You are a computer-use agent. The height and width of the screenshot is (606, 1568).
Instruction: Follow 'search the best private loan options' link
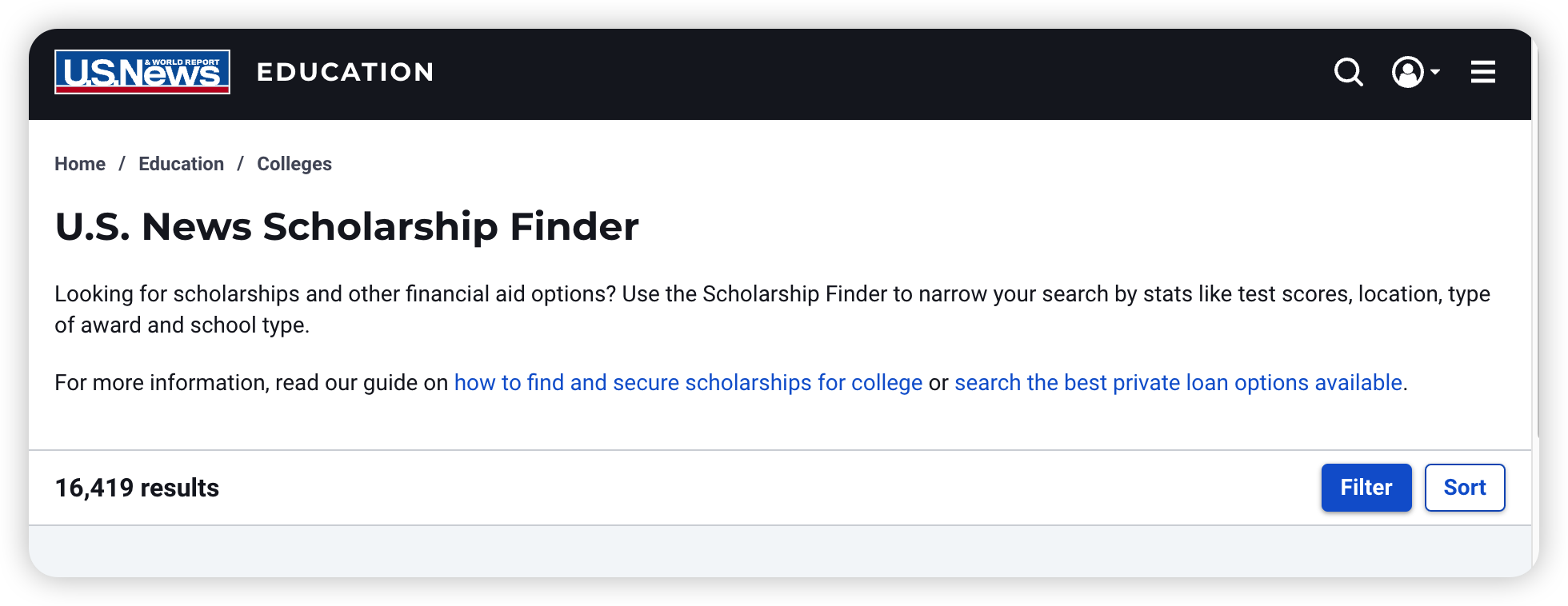click(x=1178, y=383)
